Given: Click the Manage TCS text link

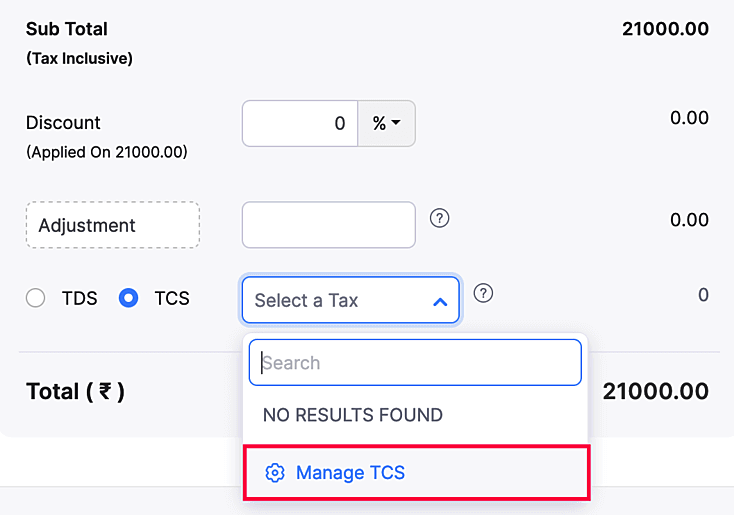Looking at the screenshot, I should [350, 473].
